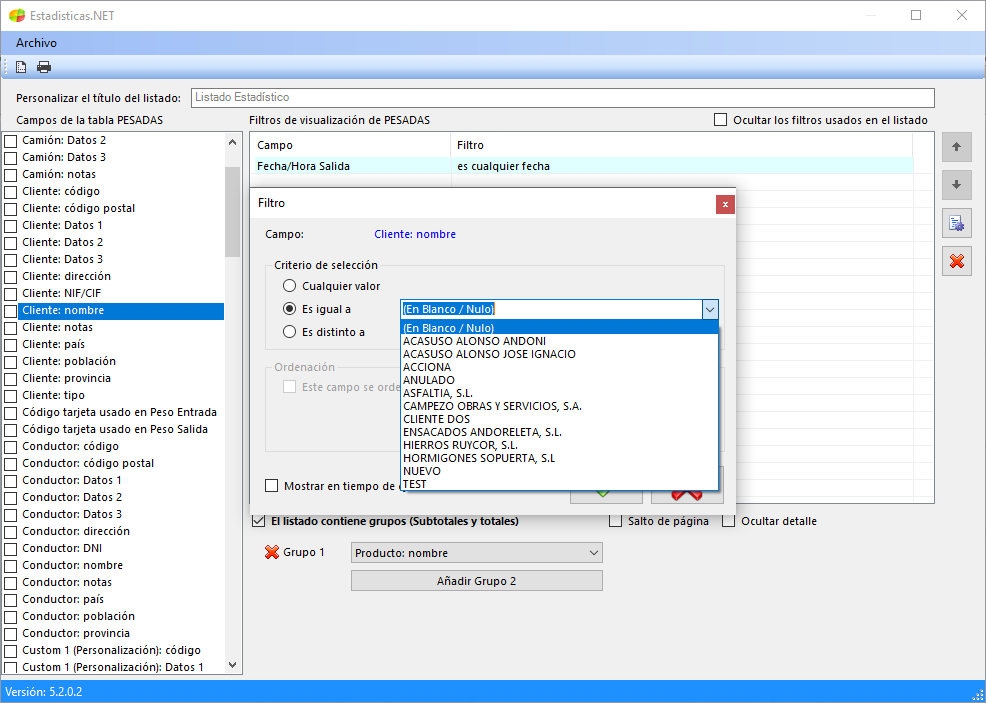The image size is (986, 703).
Task: Select 'Camión: notas' in the field list
Action: tap(59, 174)
